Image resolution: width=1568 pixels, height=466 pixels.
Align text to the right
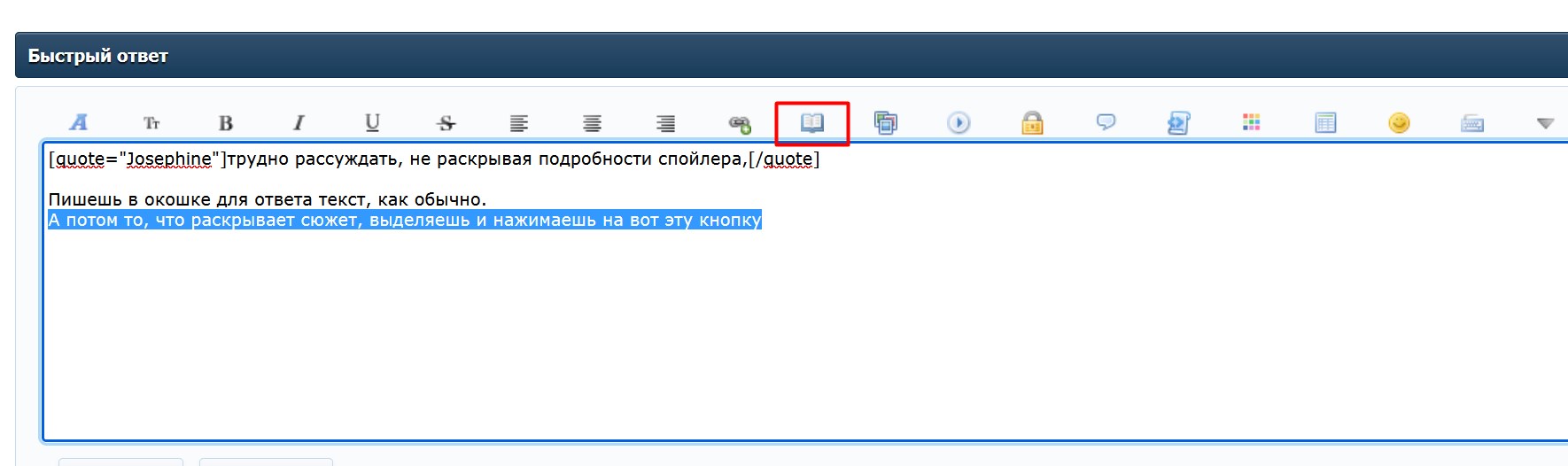[666, 123]
